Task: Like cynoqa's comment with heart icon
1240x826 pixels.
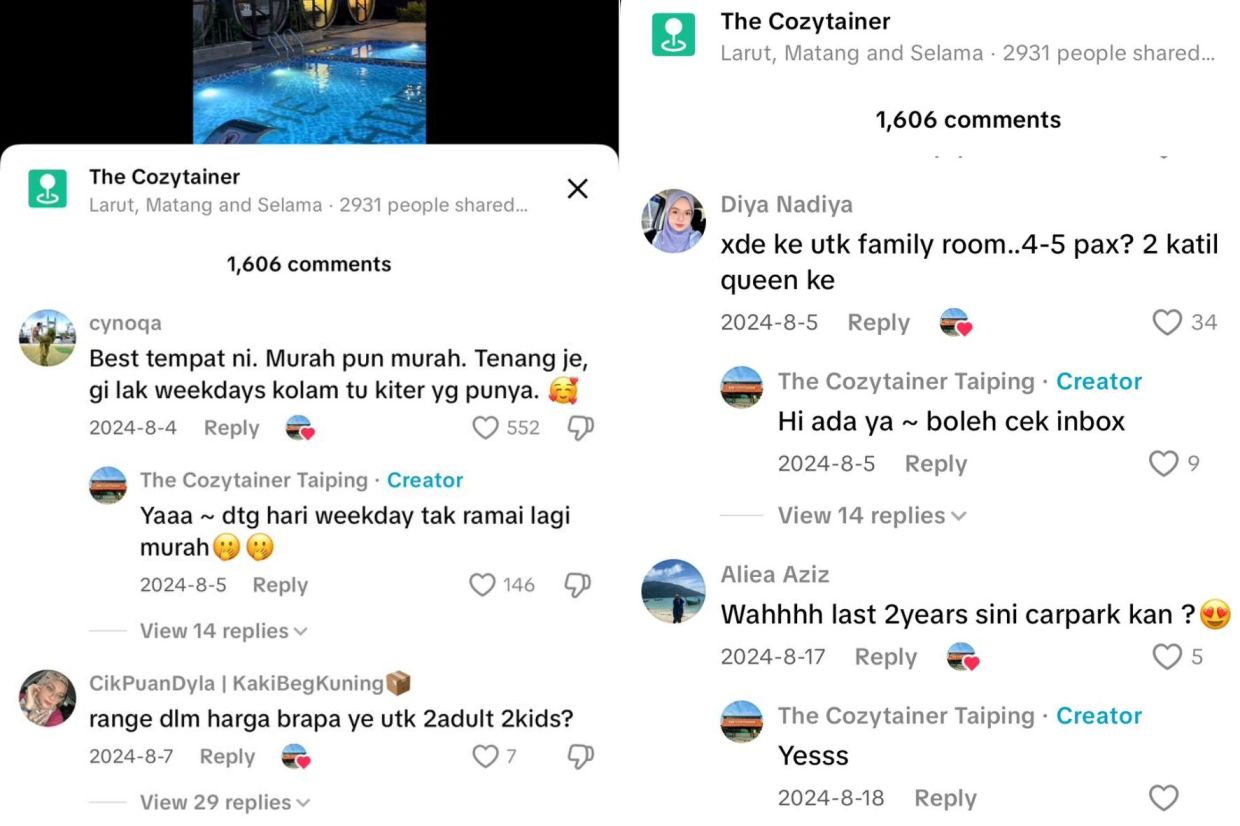Action: [485, 428]
